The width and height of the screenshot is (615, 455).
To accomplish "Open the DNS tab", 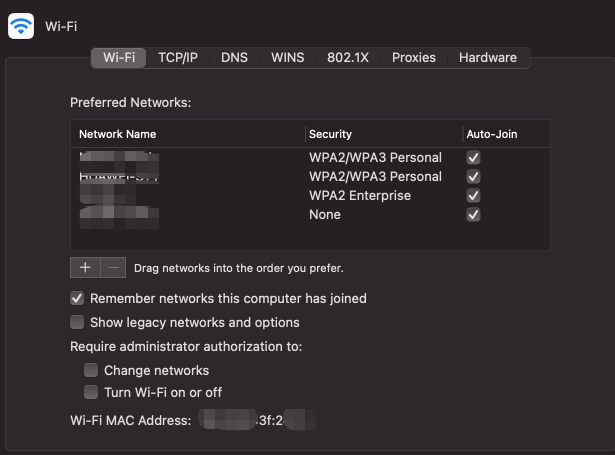I will [234, 58].
